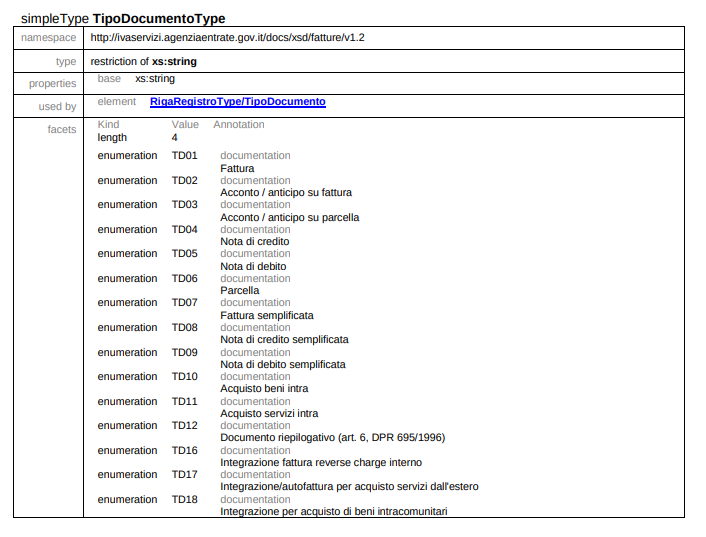Click the TD05 enumeration value
Viewport: 706px width, 537px height.
184,254
